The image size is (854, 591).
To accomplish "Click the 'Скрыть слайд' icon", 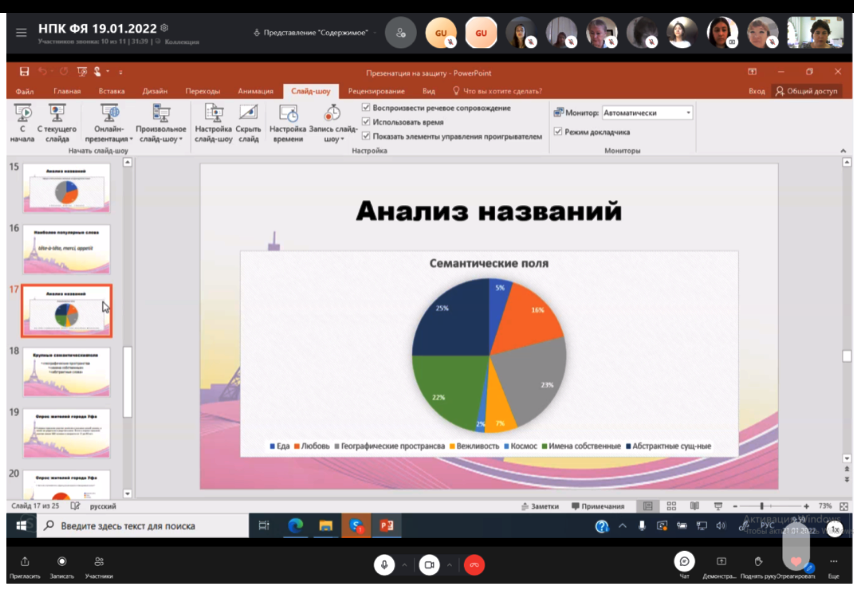I will click(x=248, y=114).
